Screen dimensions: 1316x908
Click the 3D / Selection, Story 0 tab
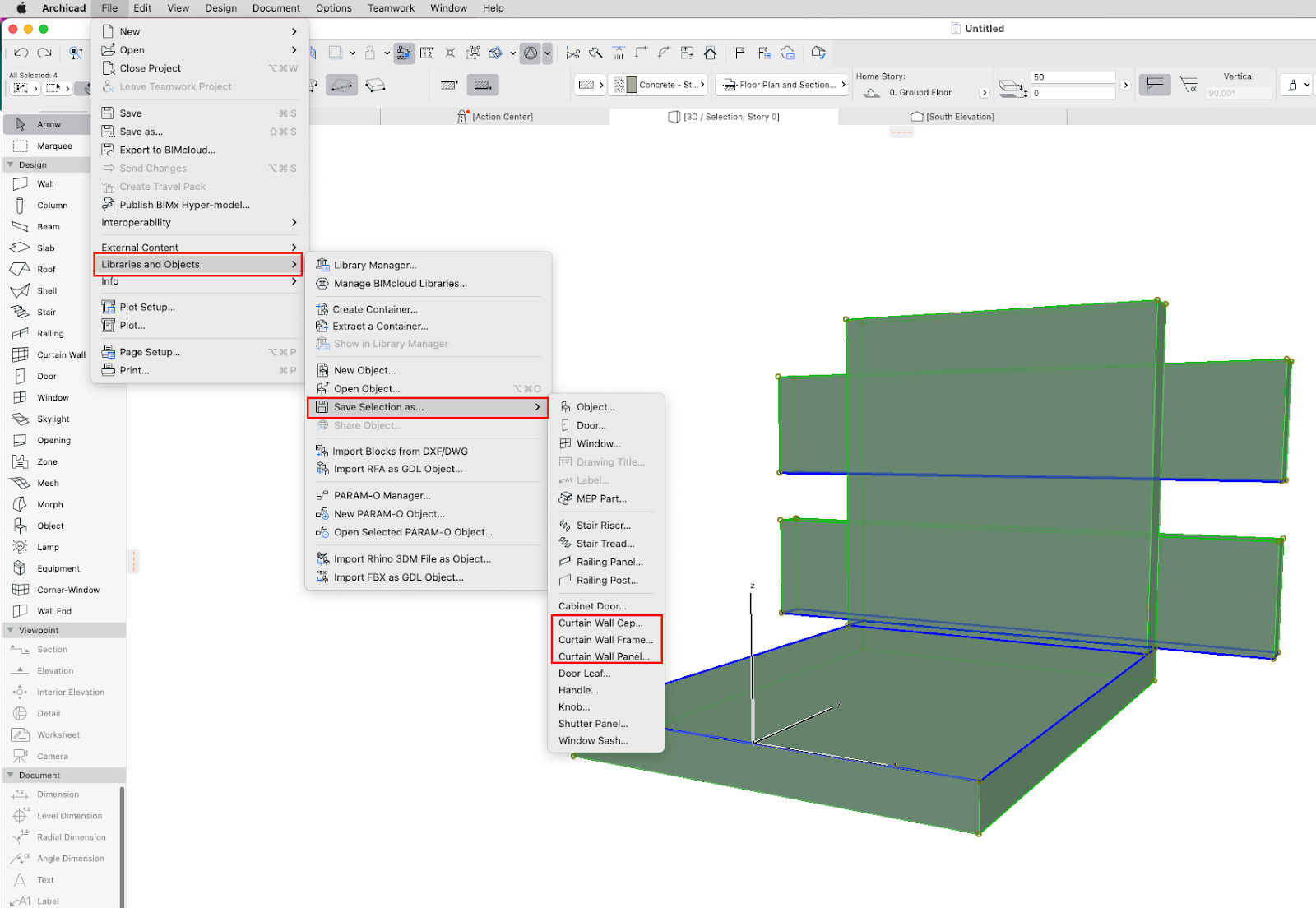click(724, 117)
